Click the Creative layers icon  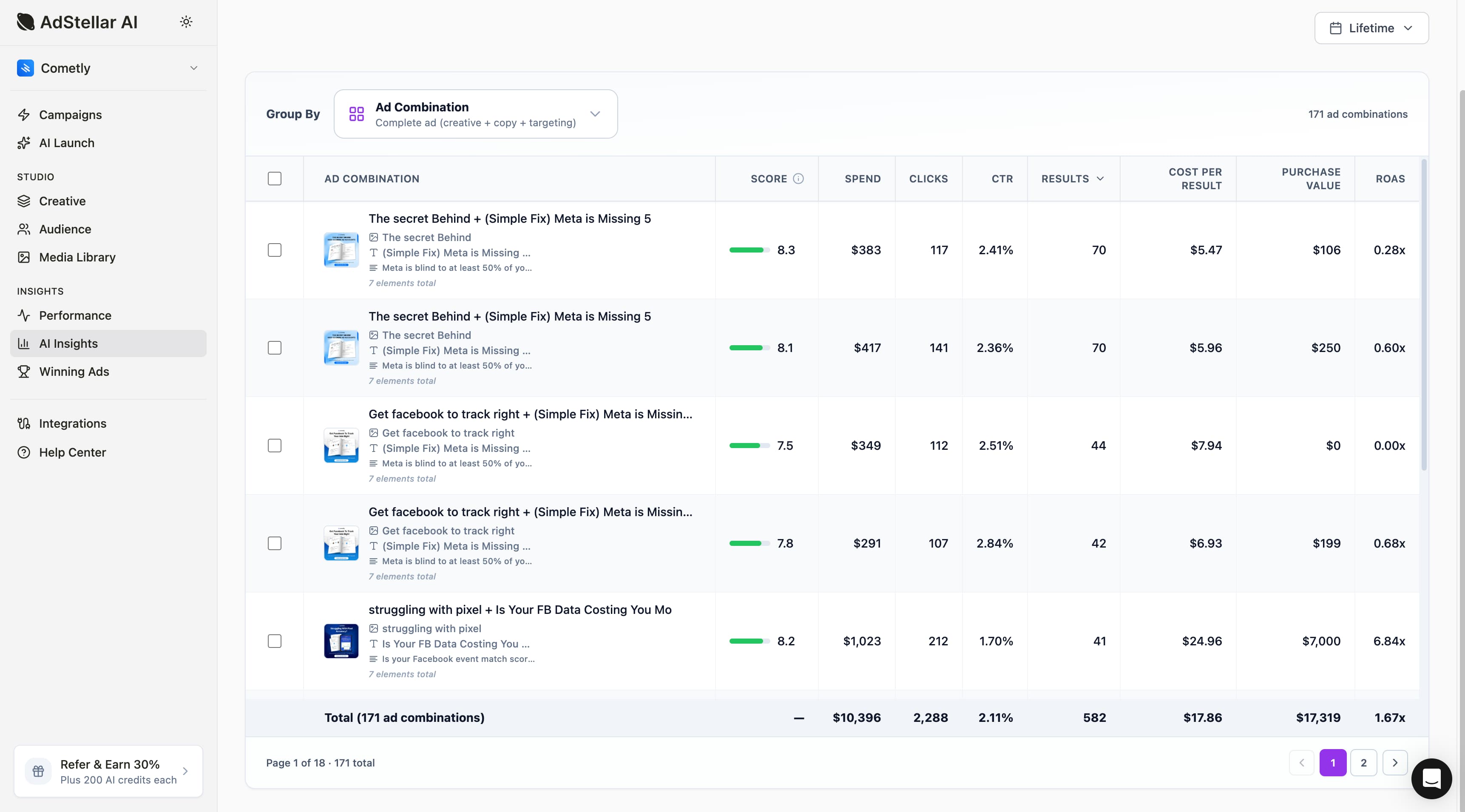[x=24, y=201]
